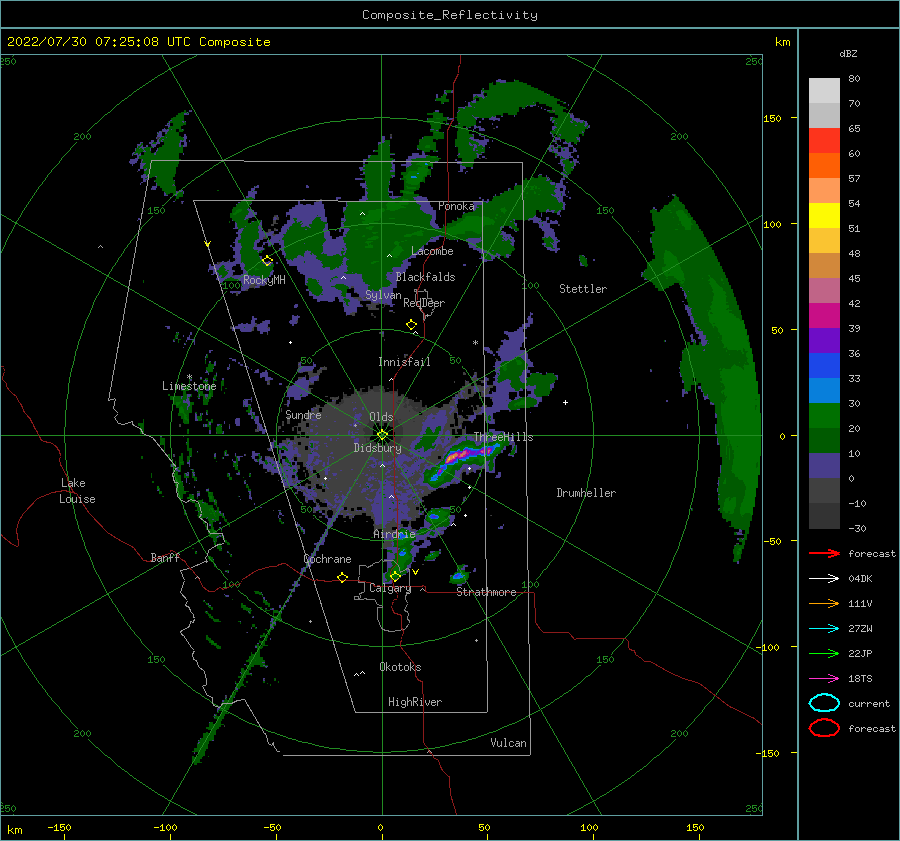Screen dimensions: 900x841
Task: Click the Stettler label
Action: click(x=583, y=289)
